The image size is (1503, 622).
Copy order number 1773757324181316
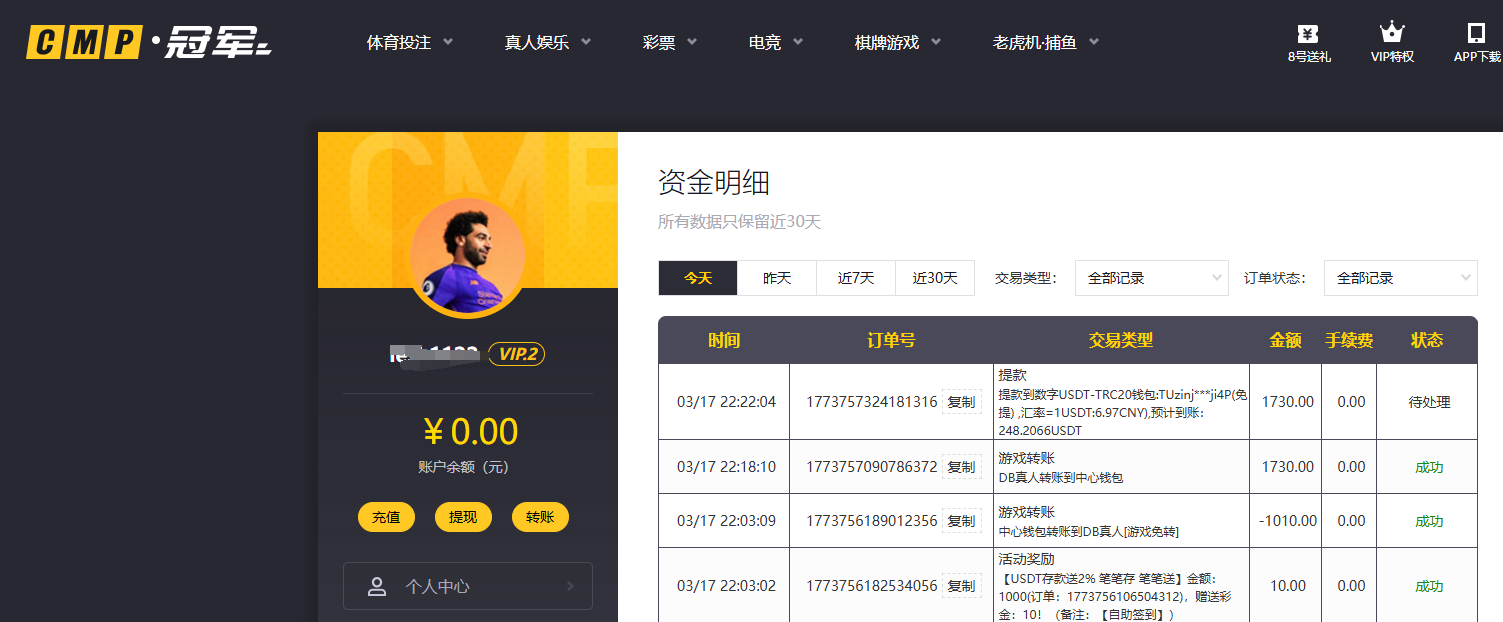coord(961,402)
